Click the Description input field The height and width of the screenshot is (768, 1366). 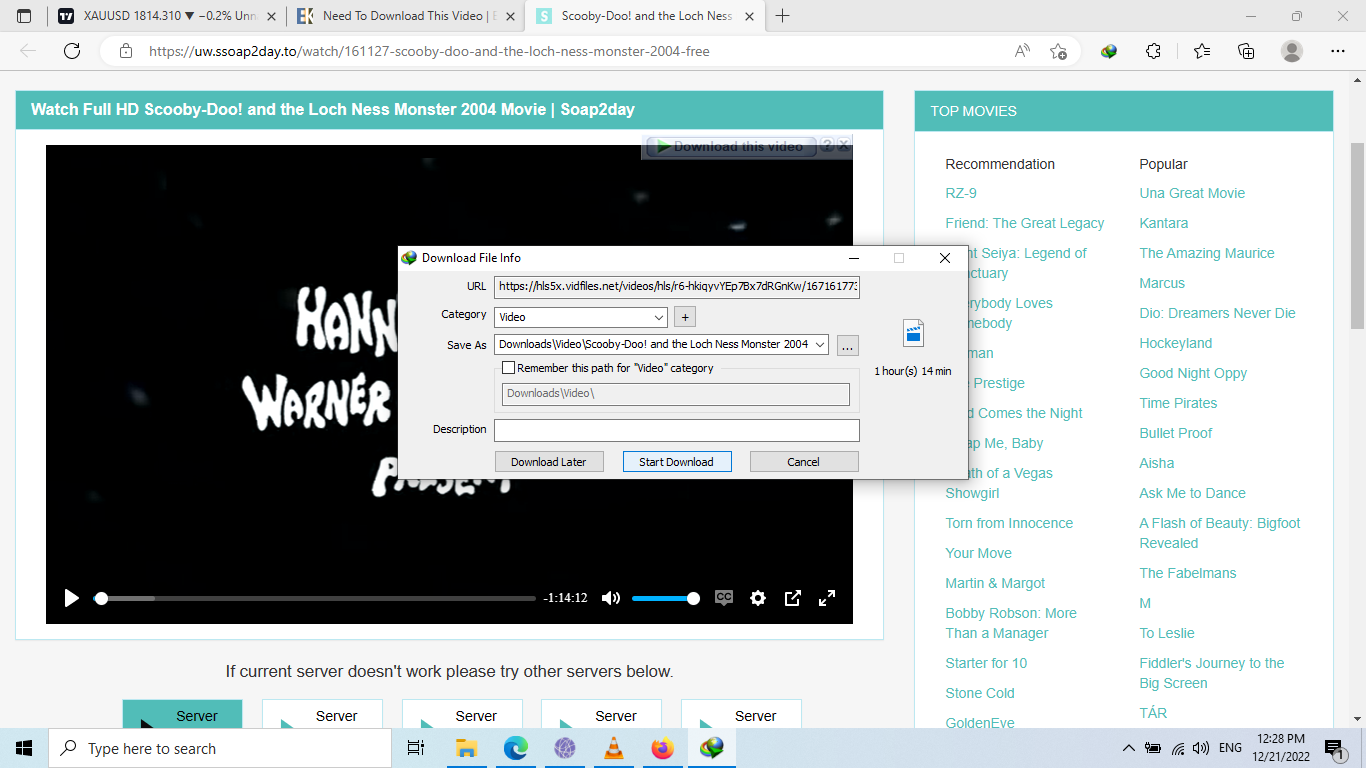tap(677, 430)
